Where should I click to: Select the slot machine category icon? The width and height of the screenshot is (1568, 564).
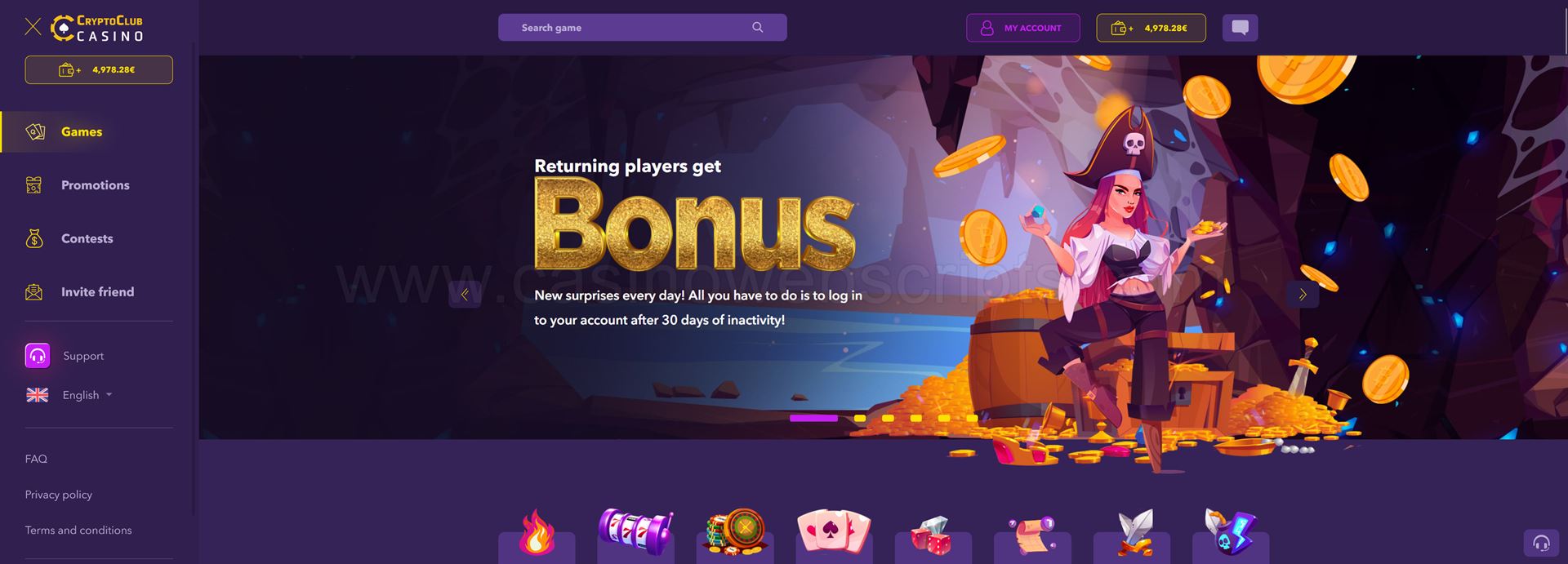pos(635,534)
